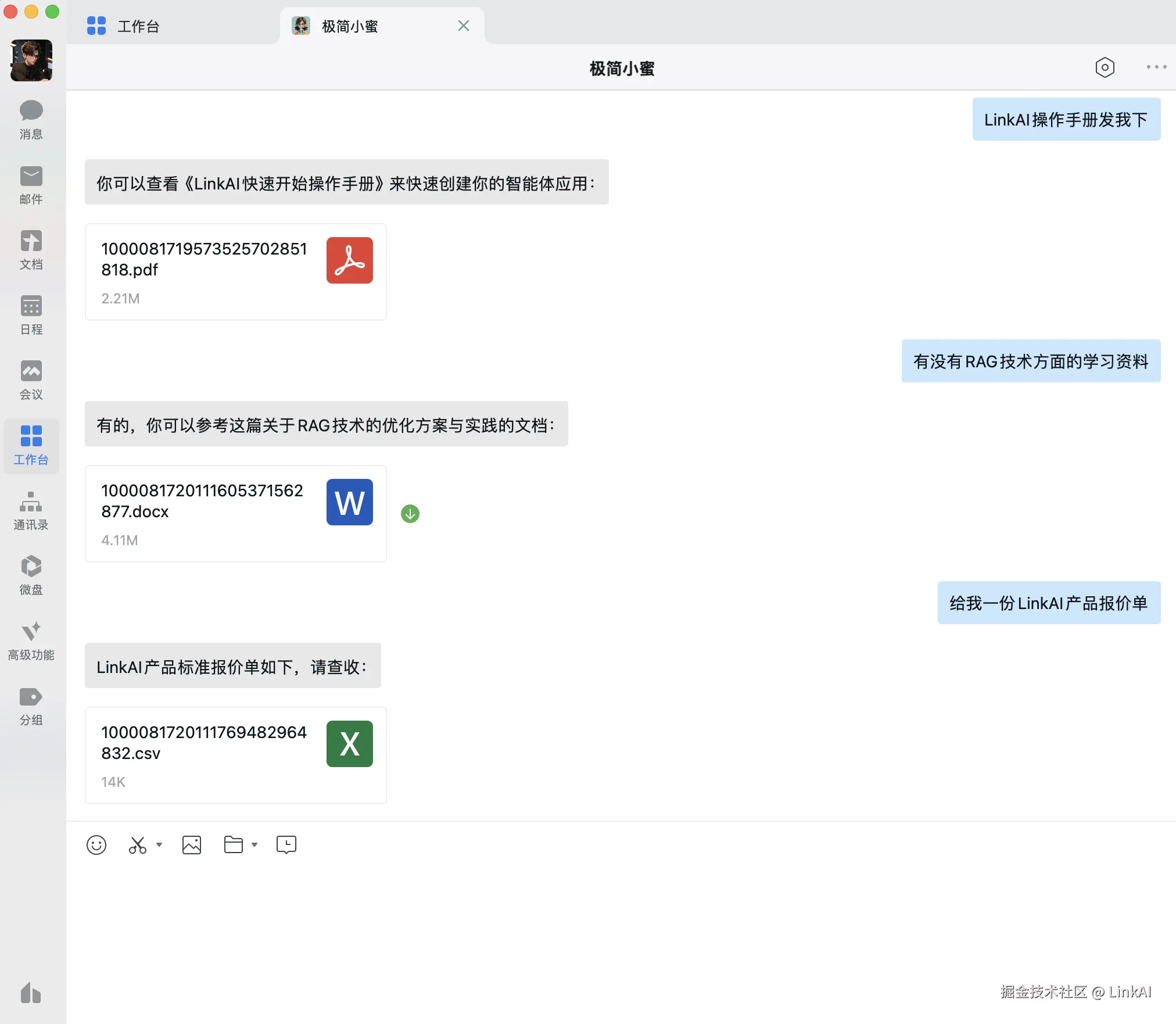
Task: Open the three-dots more menu
Action: tap(1156, 67)
